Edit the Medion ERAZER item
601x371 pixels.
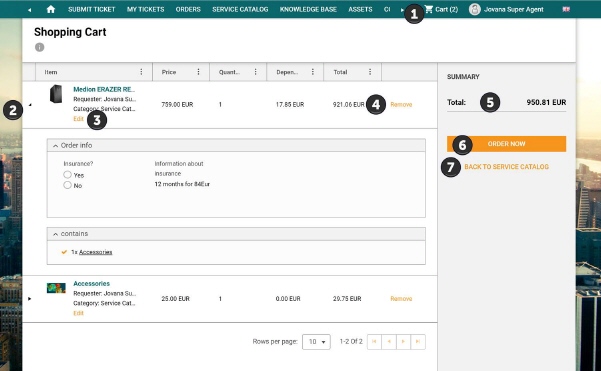78,119
